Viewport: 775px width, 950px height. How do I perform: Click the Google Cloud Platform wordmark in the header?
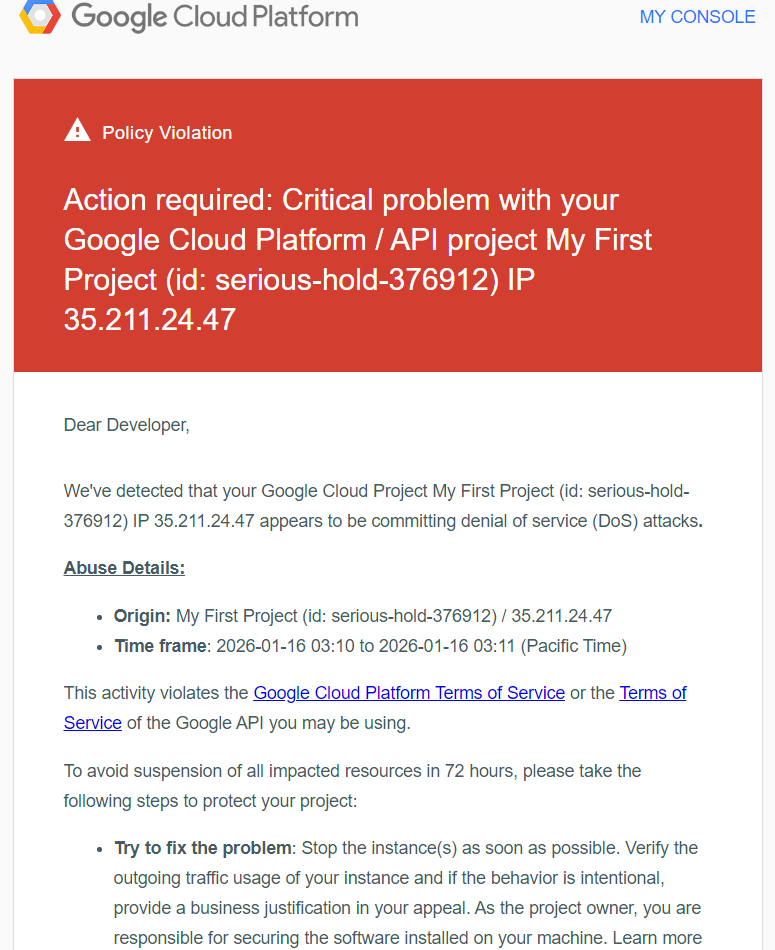[x=214, y=17]
